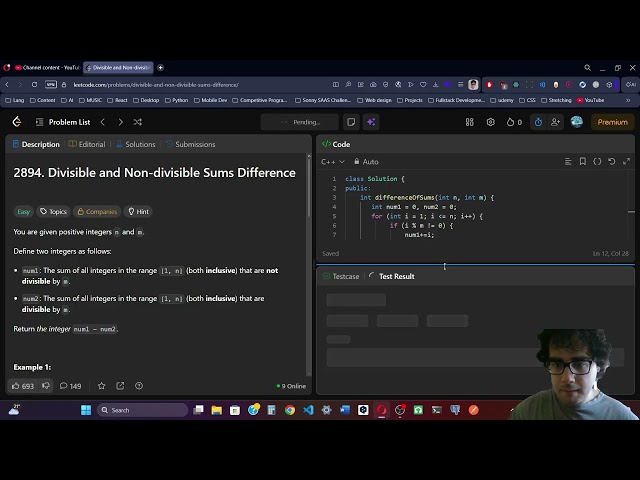Pick a random problem shuffle icon
Viewport: 640px width, 480px height.
click(138, 122)
